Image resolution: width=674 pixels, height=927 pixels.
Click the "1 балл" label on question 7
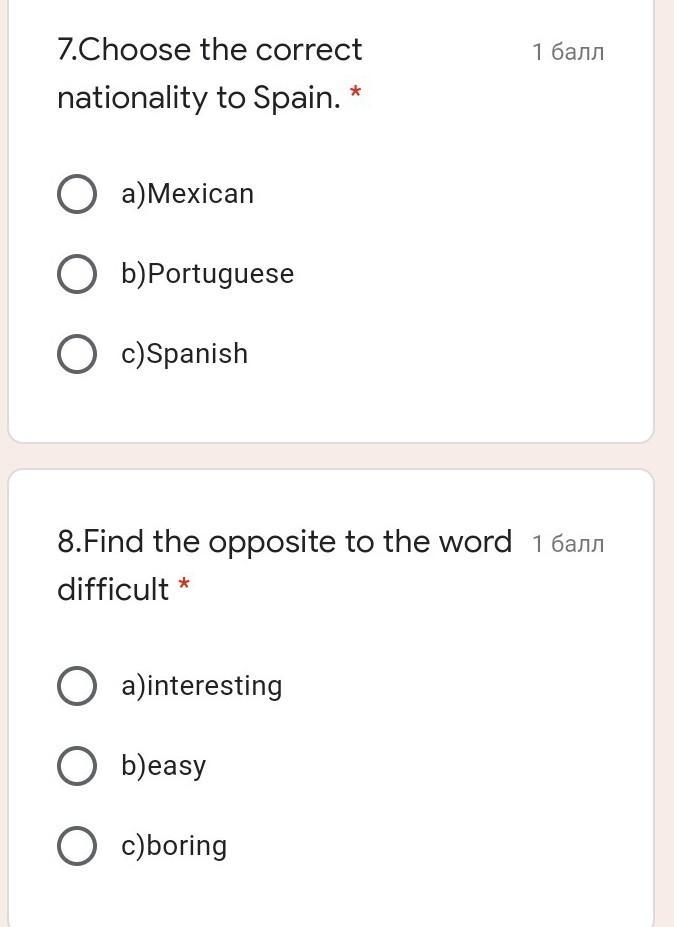(x=568, y=52)
